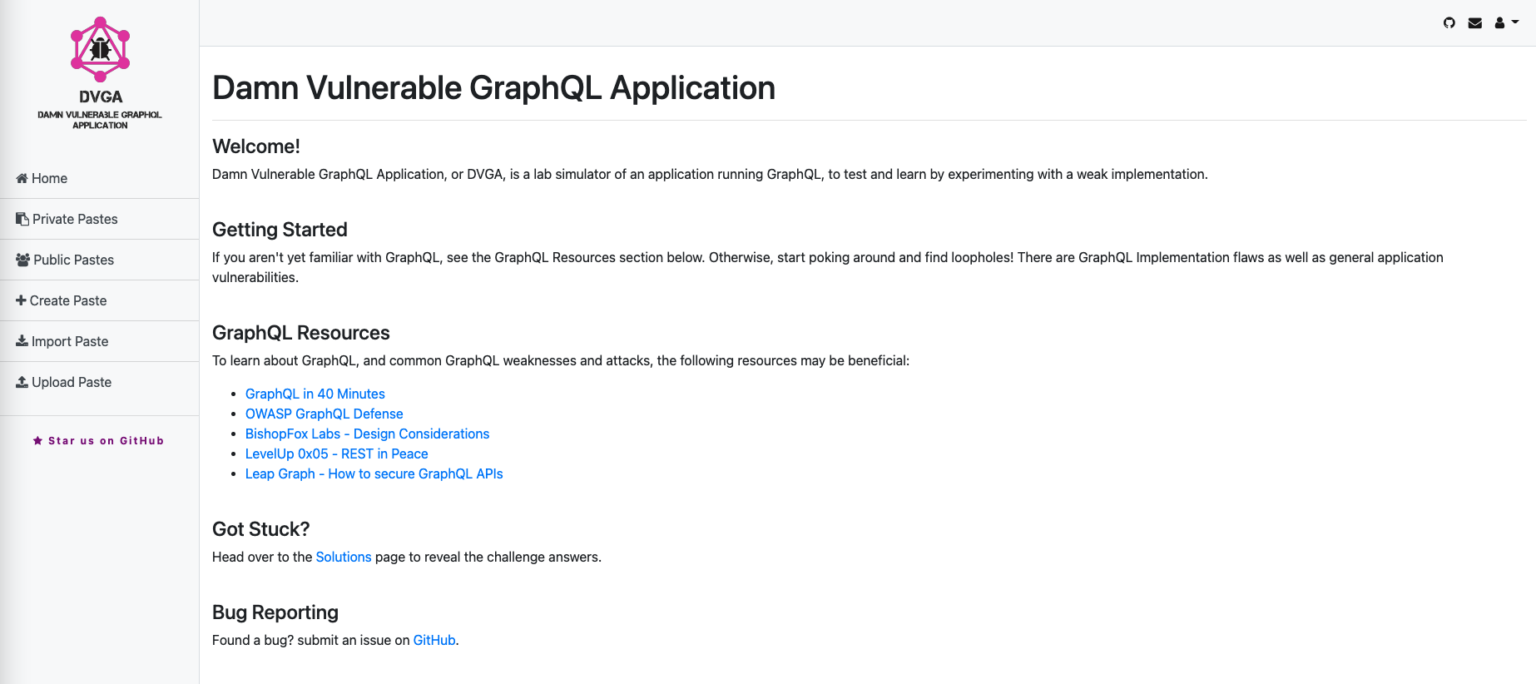This screenshot has height=684, width=1536.
Task: Open the LevelUp 0x05 REST in Peace link
Action: tap(336, 453)
